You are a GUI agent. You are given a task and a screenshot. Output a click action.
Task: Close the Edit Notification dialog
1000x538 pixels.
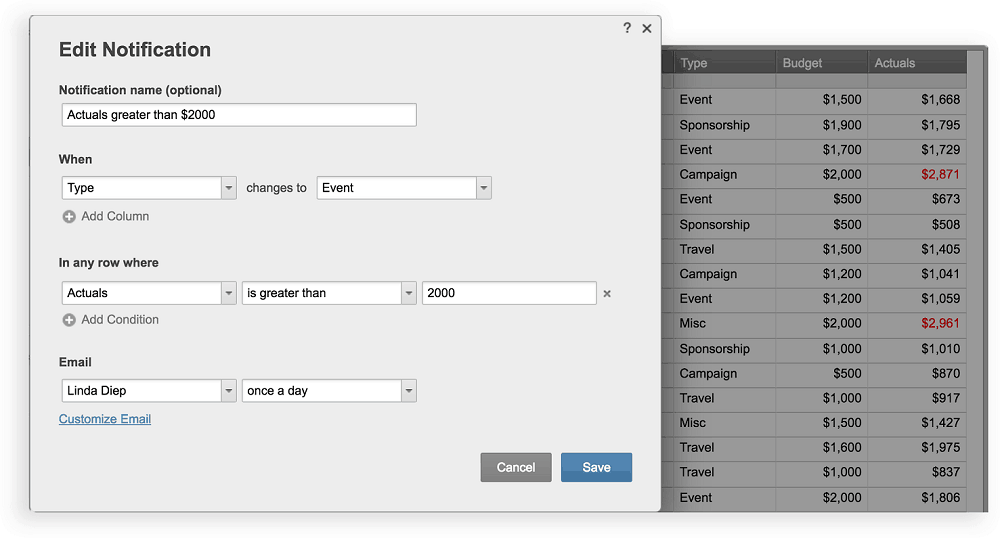pyautogui.click(x=647, y=29)
